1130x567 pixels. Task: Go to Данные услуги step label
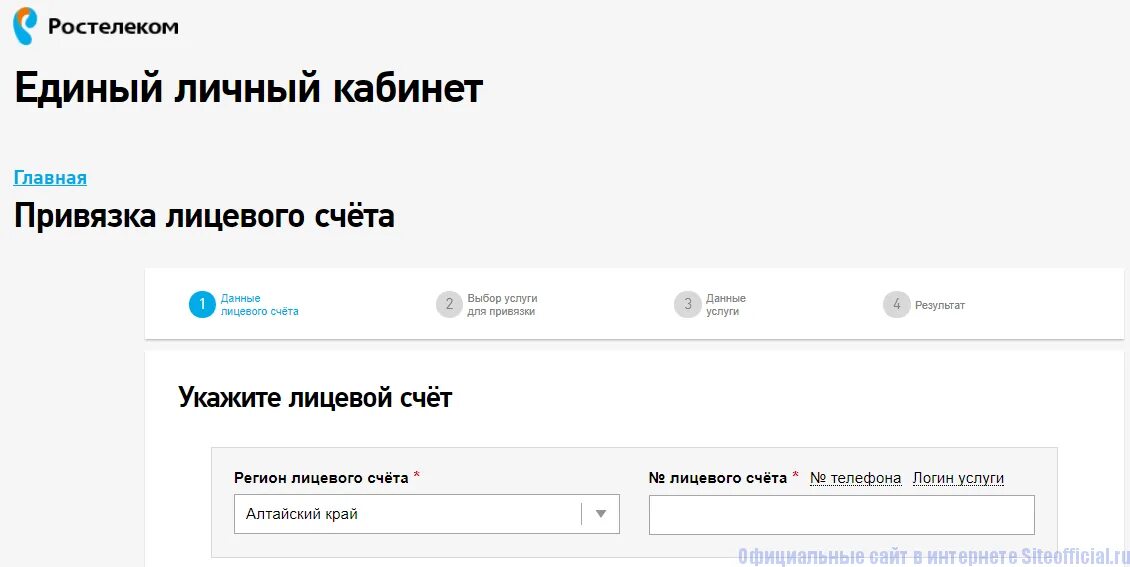point(726,305)
